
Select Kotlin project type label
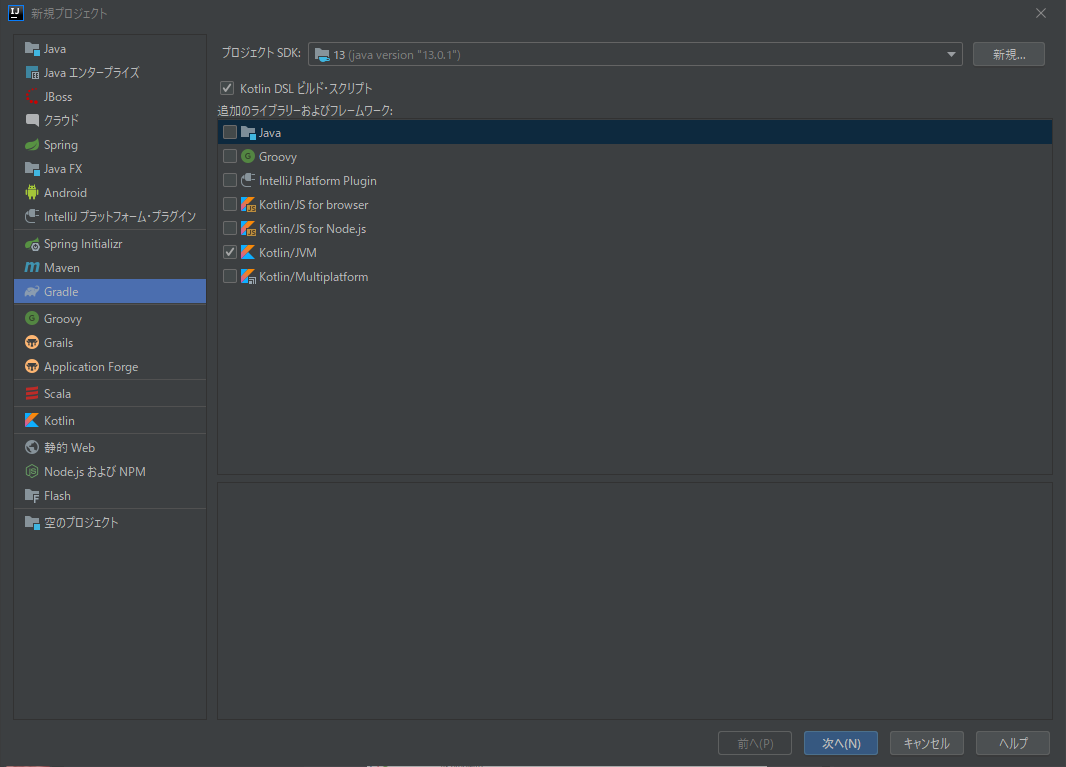[x=59, y=421]
